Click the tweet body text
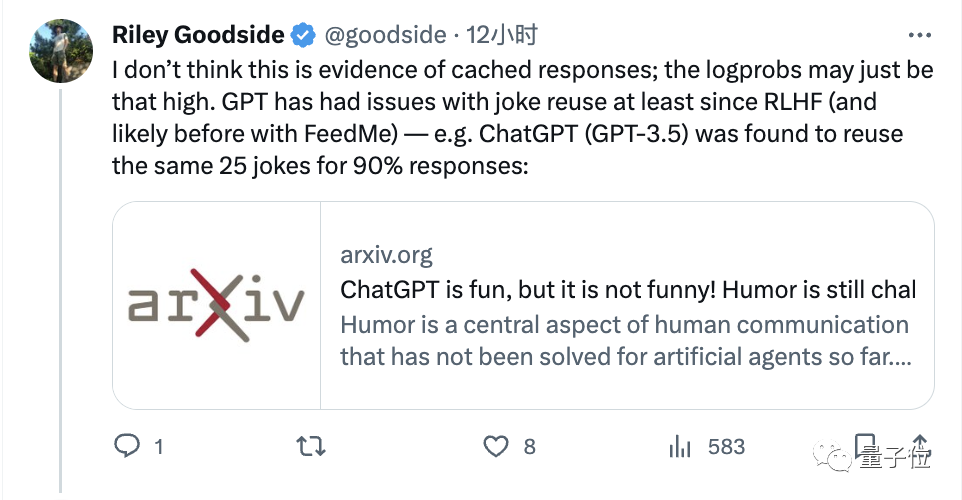The image size is (962, 500). pyautogui.click(x=520, y=118)
